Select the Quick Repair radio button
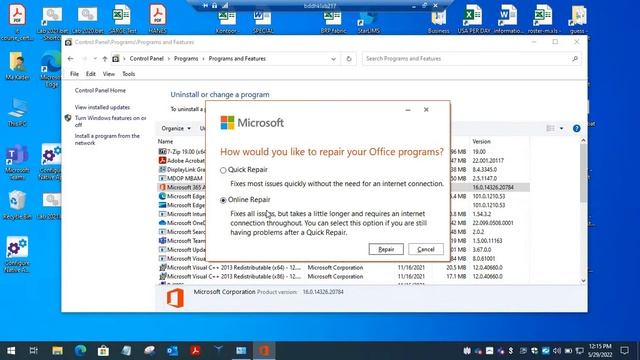This screenshot has width=640, height=360. (223, 170)
